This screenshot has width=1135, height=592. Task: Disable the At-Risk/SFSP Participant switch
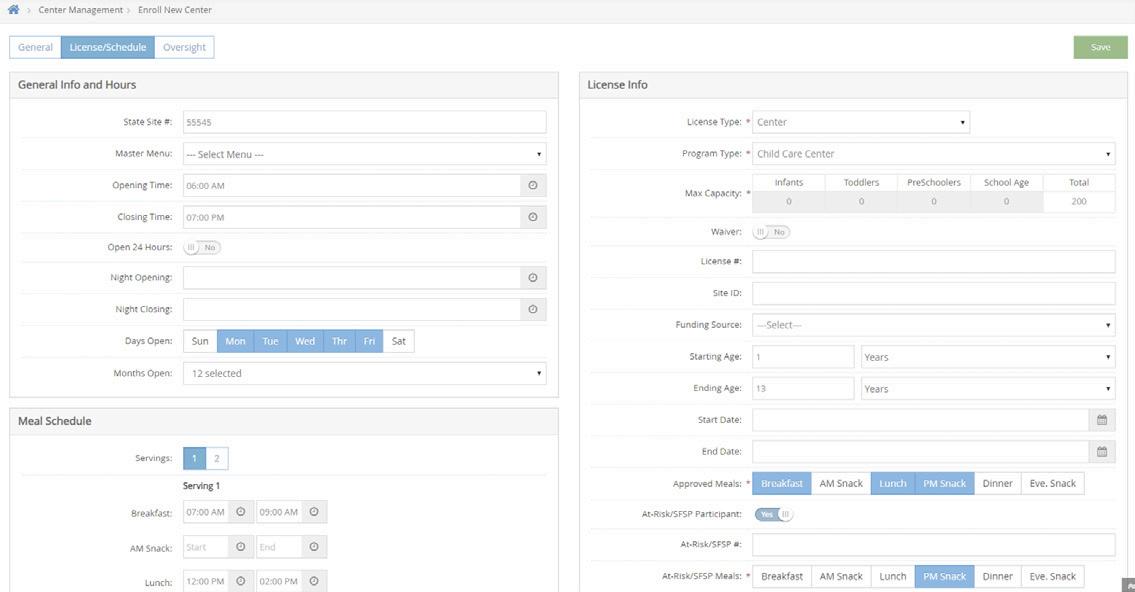(x=774, y=514)
